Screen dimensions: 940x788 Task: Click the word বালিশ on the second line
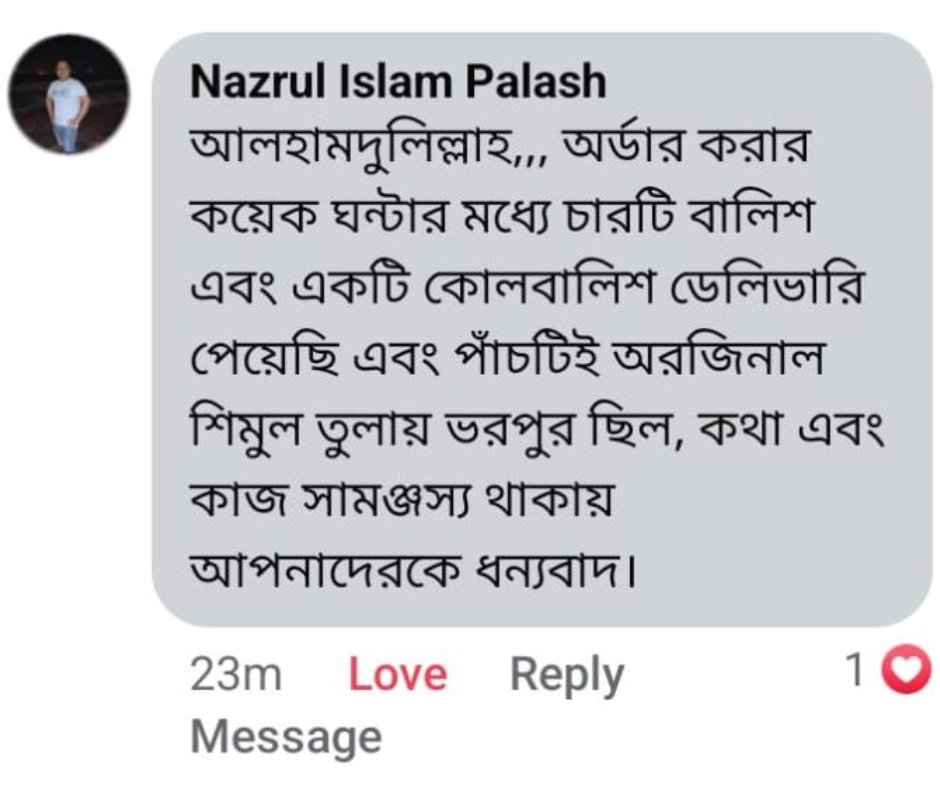[x=754, y=220]
